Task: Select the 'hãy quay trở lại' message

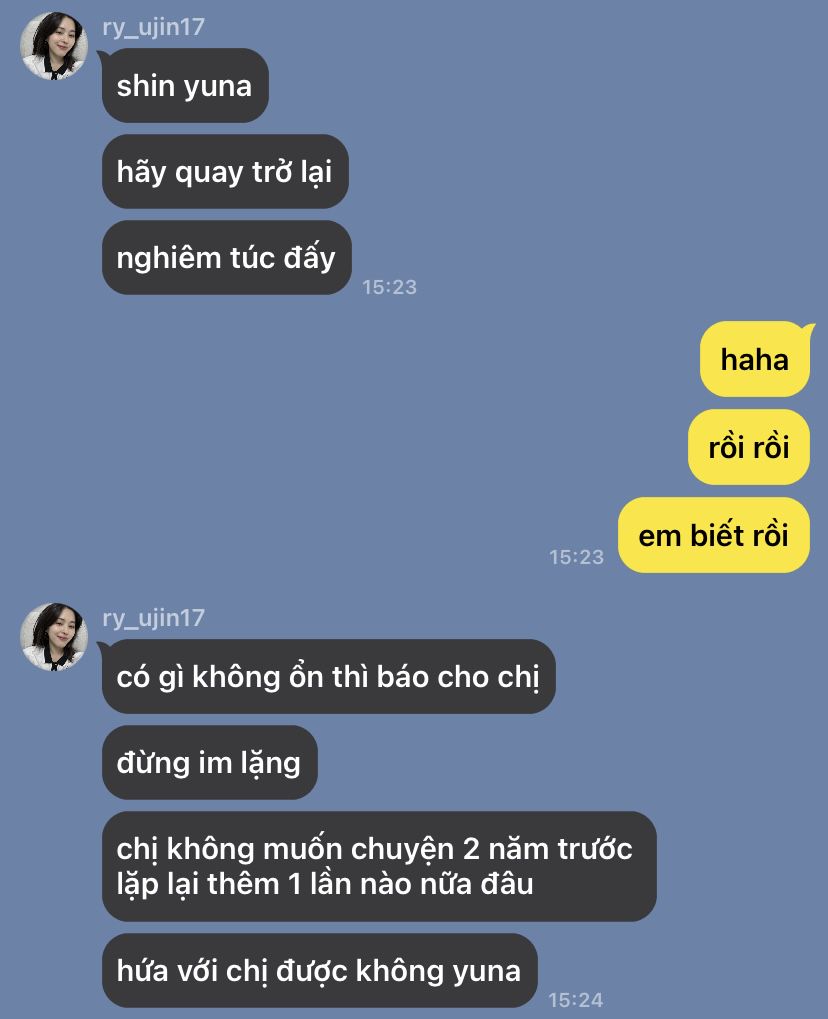Action: [x=225, y=172]
